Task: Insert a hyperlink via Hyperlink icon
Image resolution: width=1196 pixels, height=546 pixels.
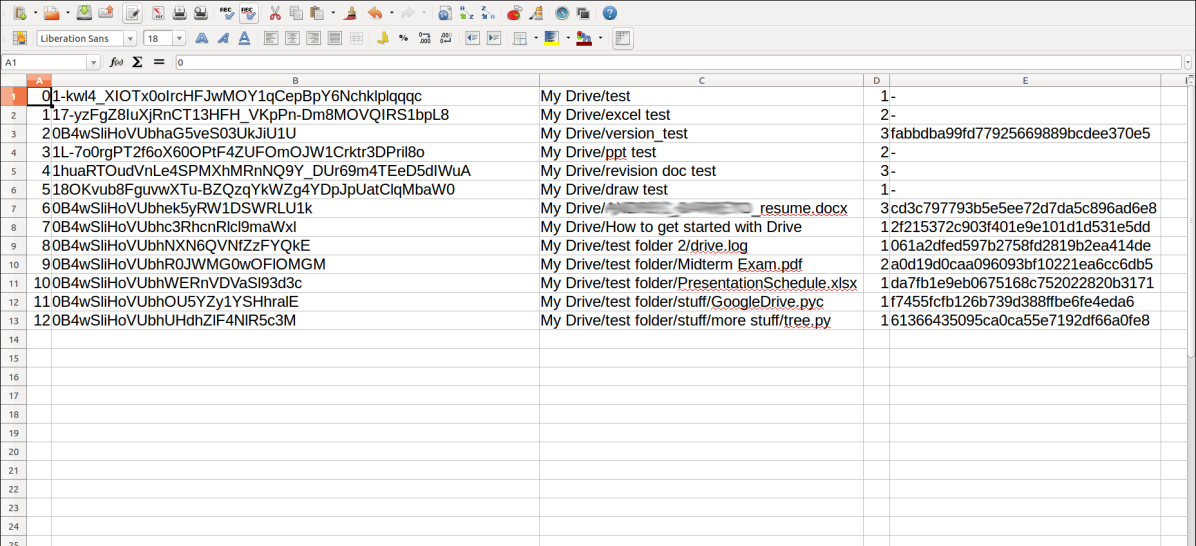Action: click(445, 13)
